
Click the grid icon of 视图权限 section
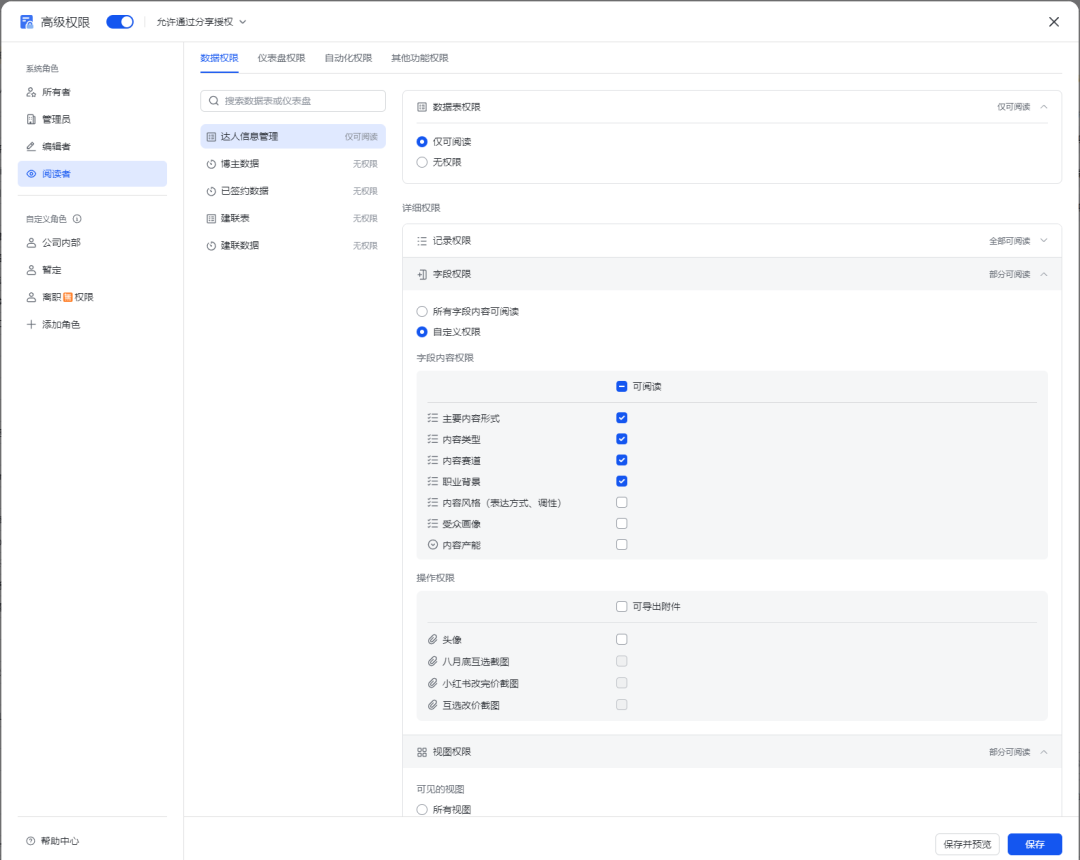[422, 752]
